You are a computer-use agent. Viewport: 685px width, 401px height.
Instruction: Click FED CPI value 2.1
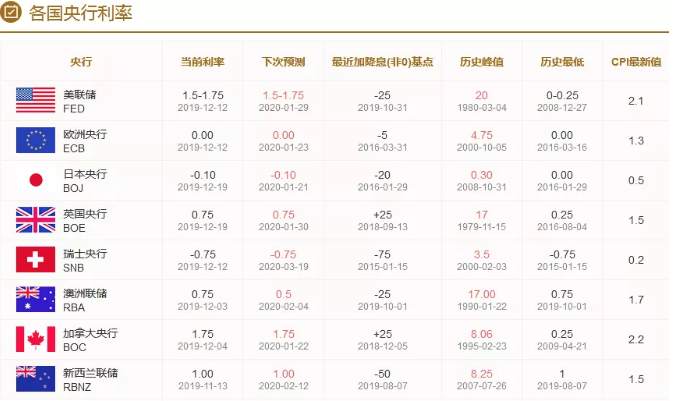[636, 101]
